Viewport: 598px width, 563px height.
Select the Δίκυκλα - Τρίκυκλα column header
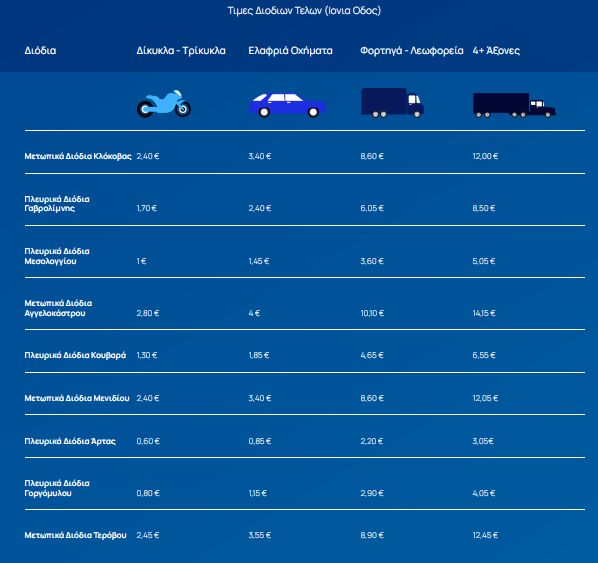tap(181, 50)
